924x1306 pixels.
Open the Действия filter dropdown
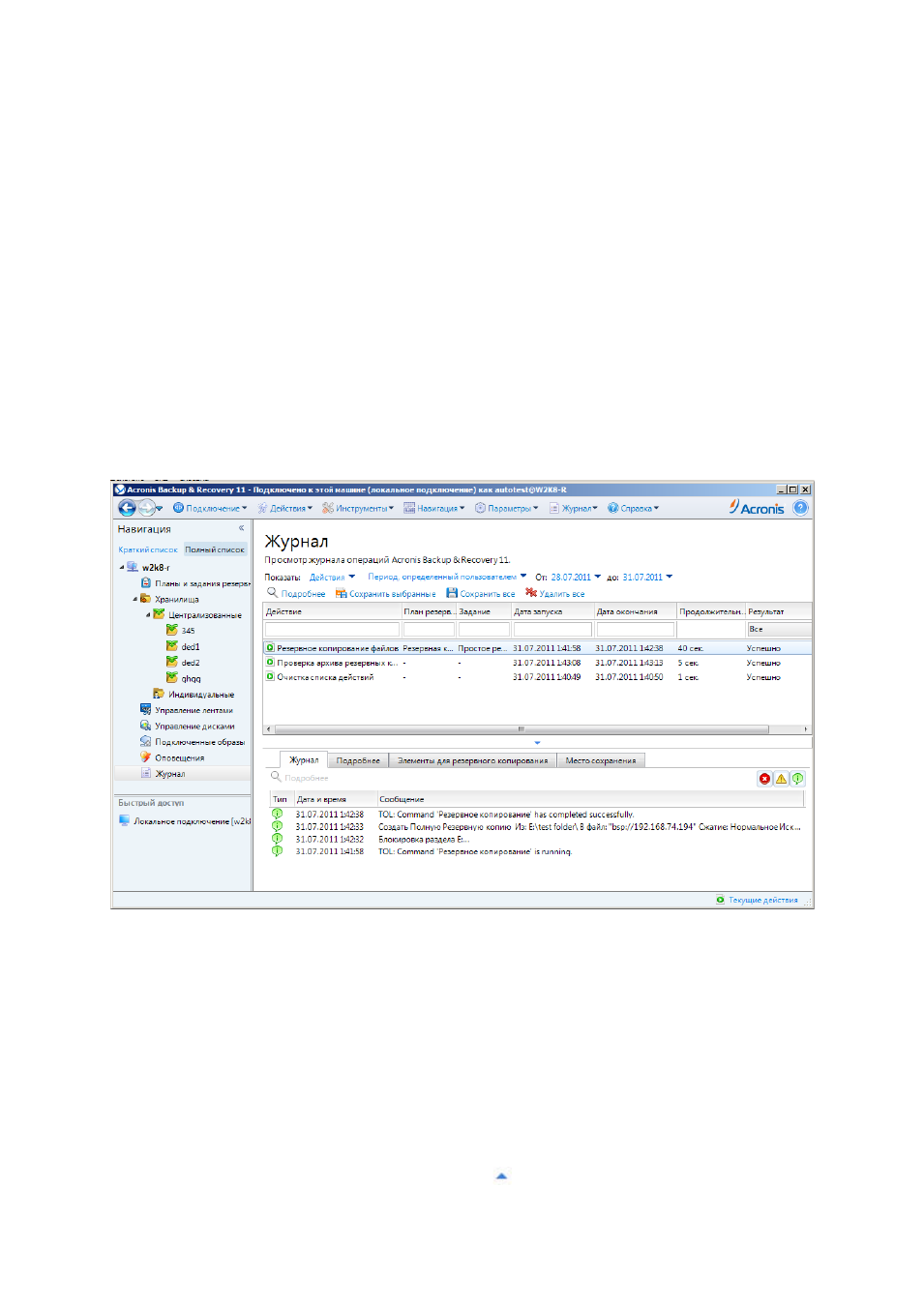[332, 578]
